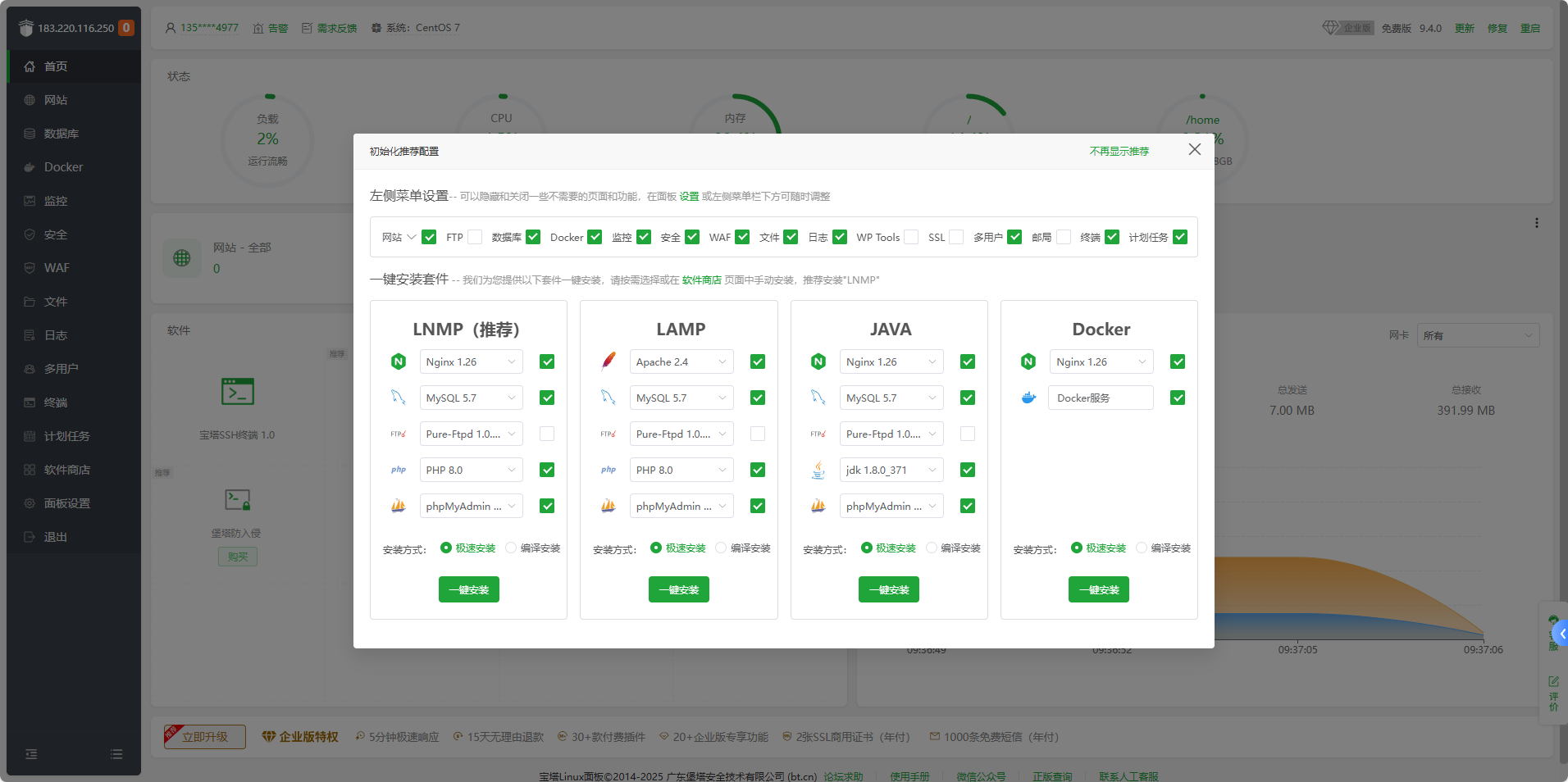1568x782 pixels.
Task: Uncheck the 网站 menu checkbox
Action: pyautogui.click(x=429, y=237)
